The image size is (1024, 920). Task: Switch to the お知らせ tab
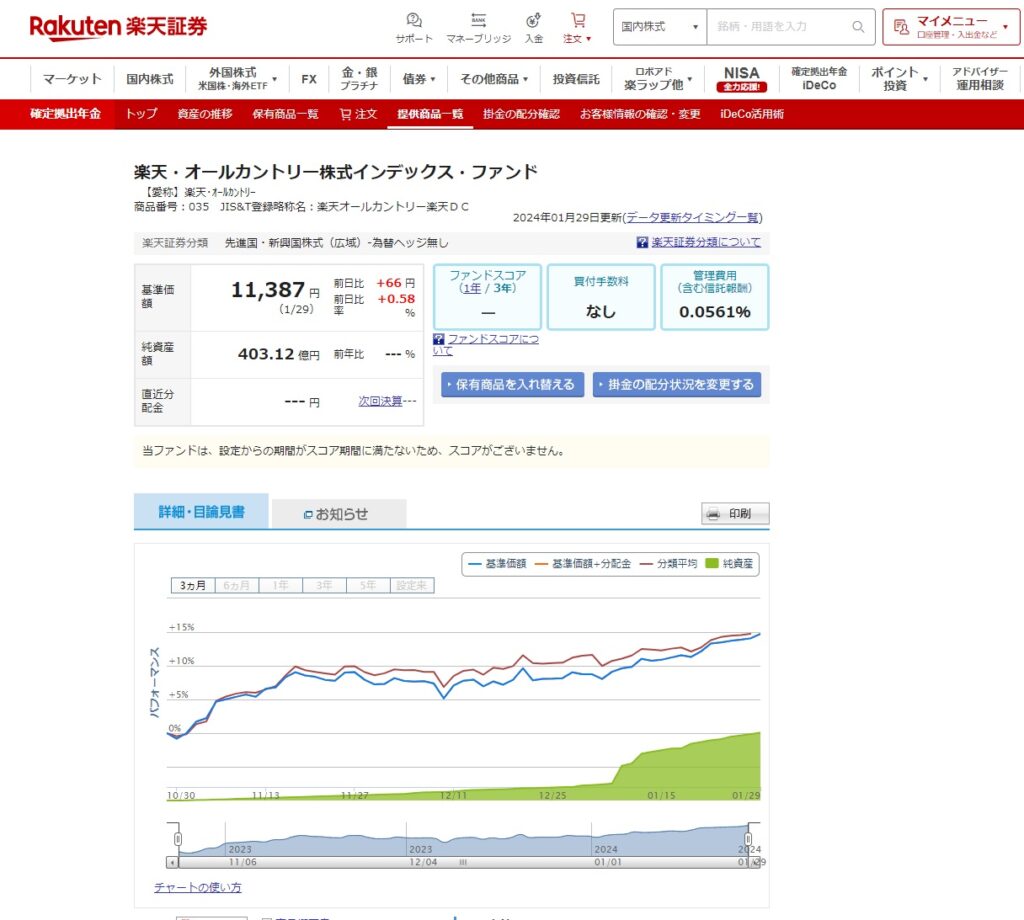point(339,514)
